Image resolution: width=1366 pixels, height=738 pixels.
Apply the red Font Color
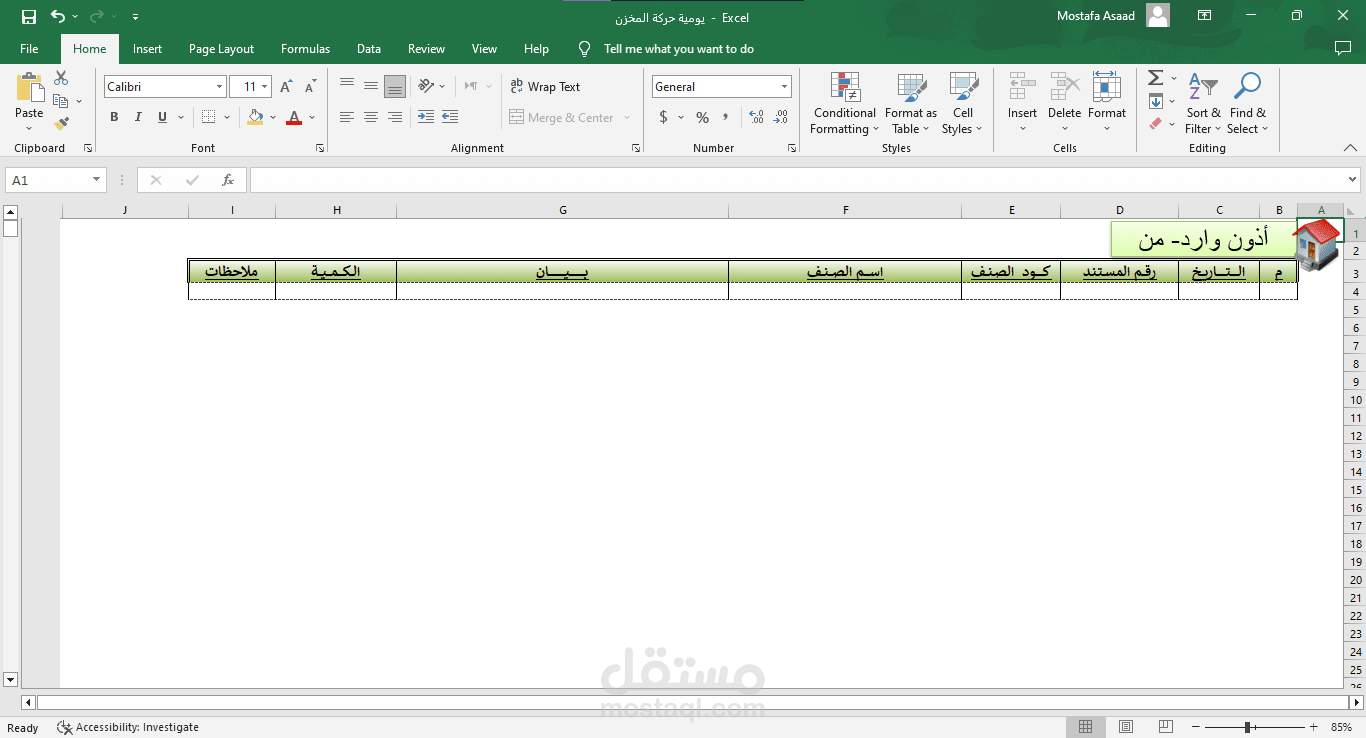tap(294, 117)
